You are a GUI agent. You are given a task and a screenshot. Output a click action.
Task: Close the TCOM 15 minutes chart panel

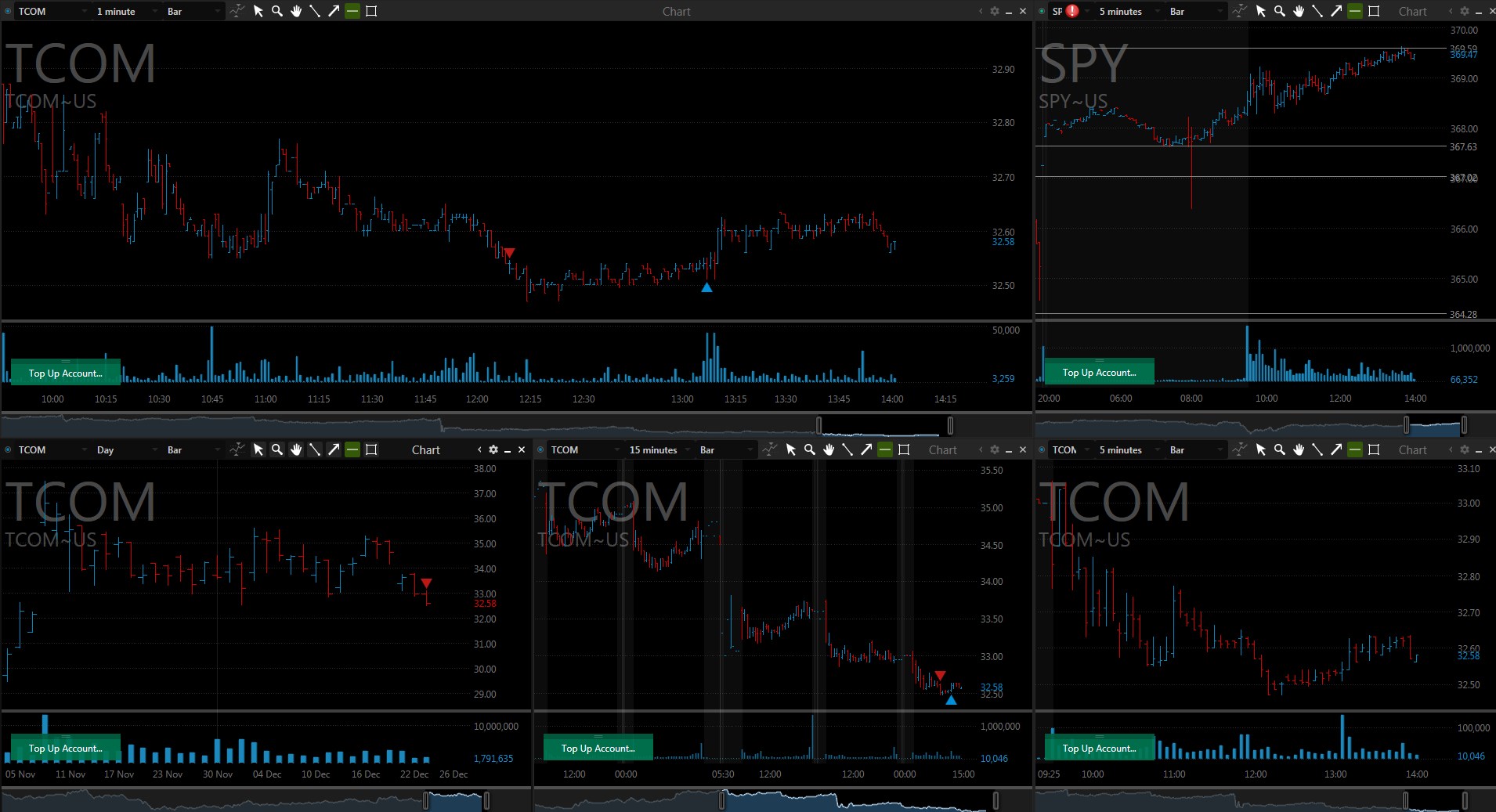tap(1022, 449)
